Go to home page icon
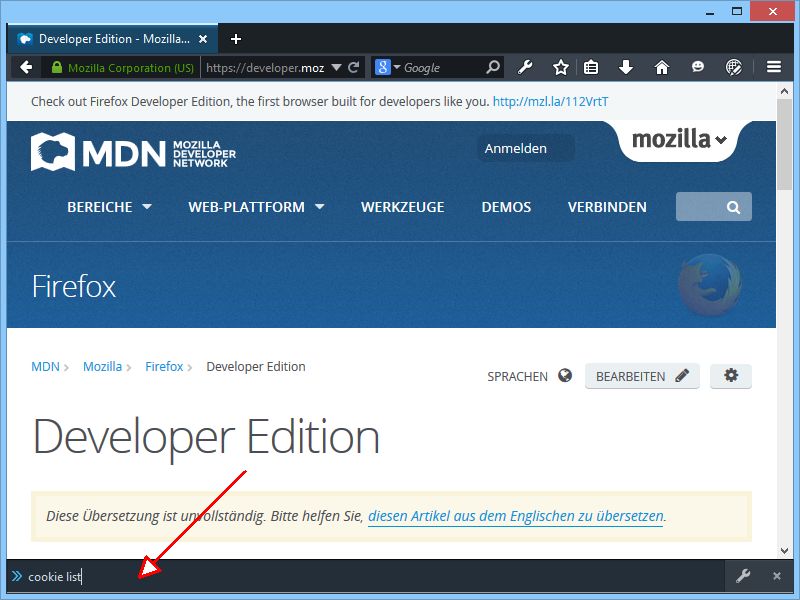 point(662,67)
